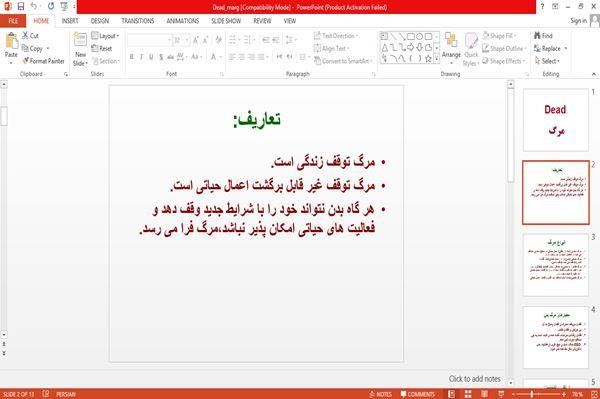Open the Shape Fill dropdown
The image size is (600, 399).
(499, 36)
